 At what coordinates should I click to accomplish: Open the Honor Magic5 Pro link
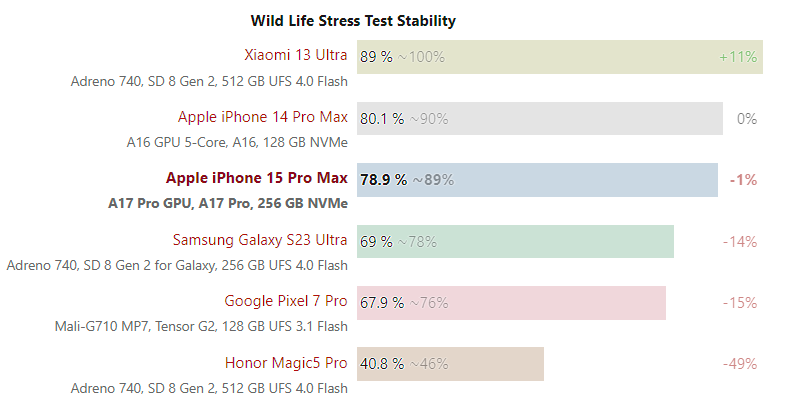[286, 363]
